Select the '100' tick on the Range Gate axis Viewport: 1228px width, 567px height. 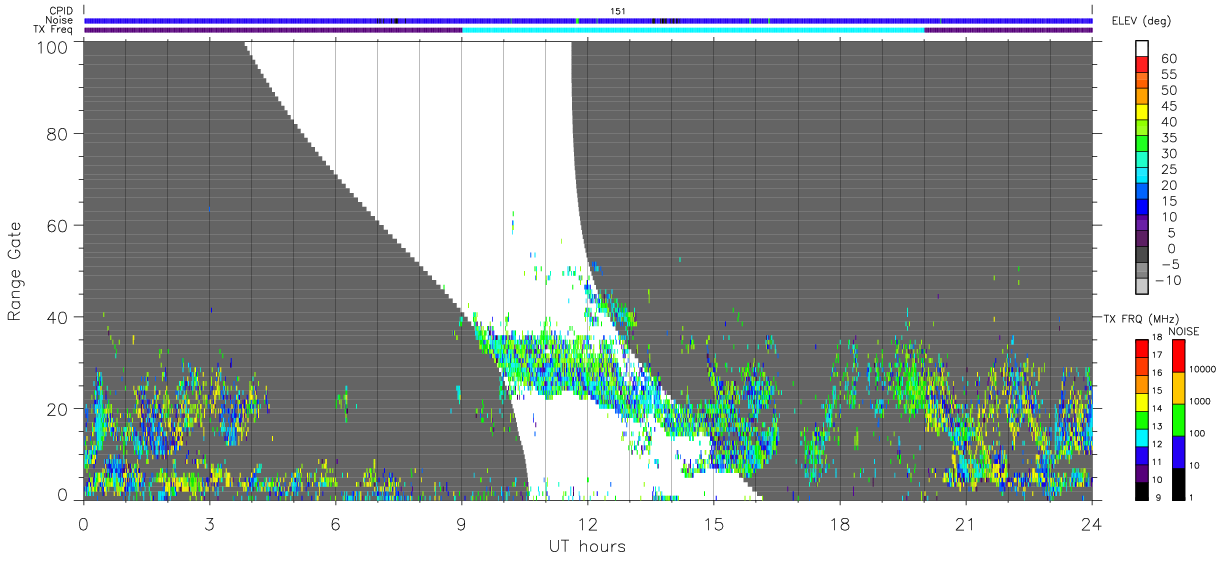[x=51, y=47]
